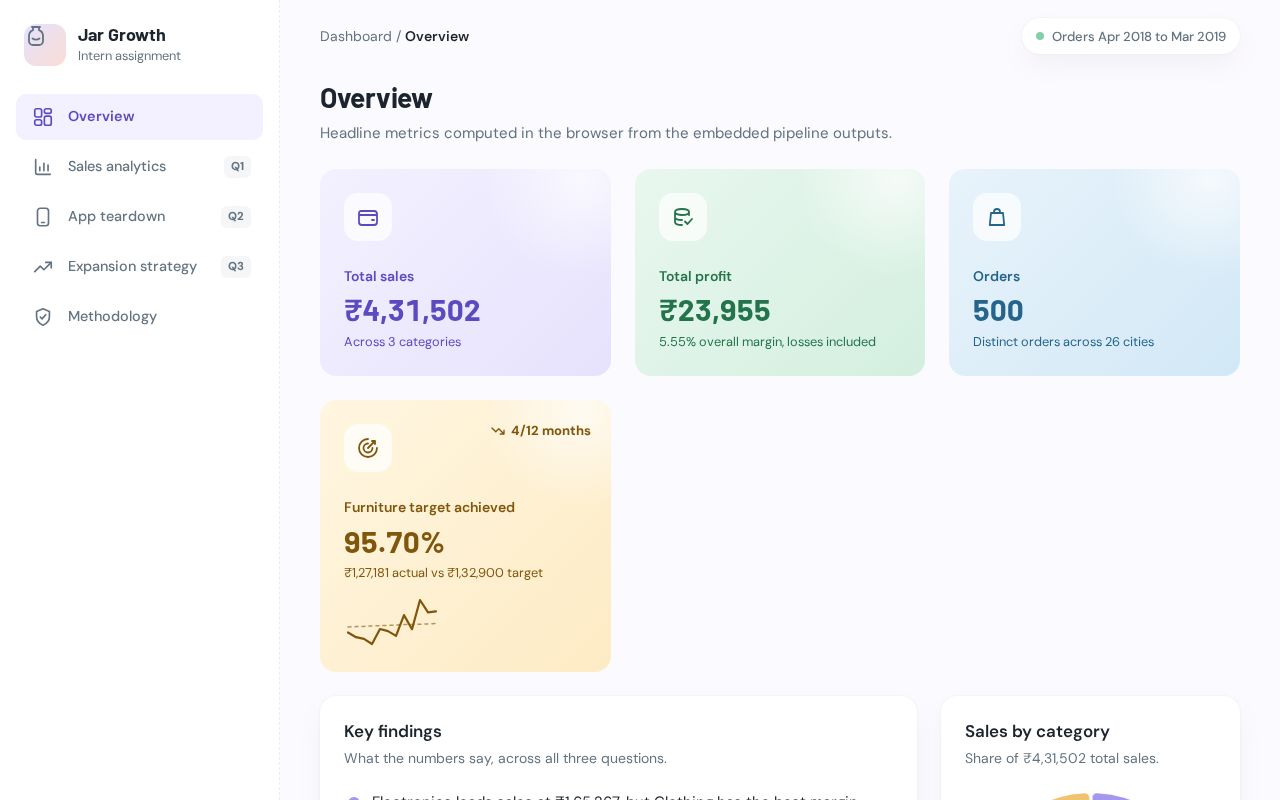The image size is (1280, 800).
Task: Click the 'Intern assignment' subtitle
Action: tap(129, 56)
